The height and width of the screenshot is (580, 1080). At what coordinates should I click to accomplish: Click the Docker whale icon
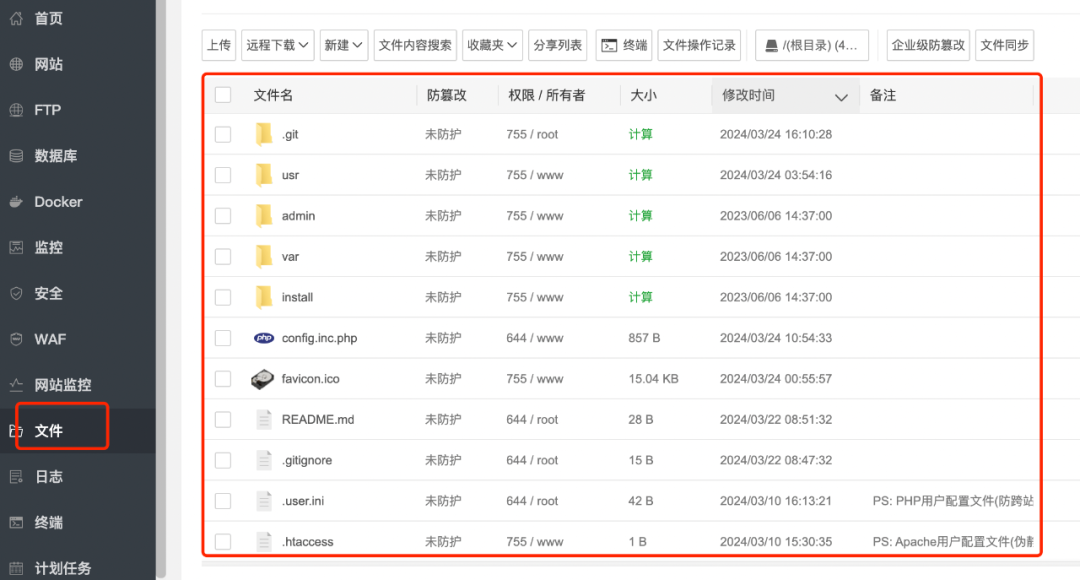17,202
